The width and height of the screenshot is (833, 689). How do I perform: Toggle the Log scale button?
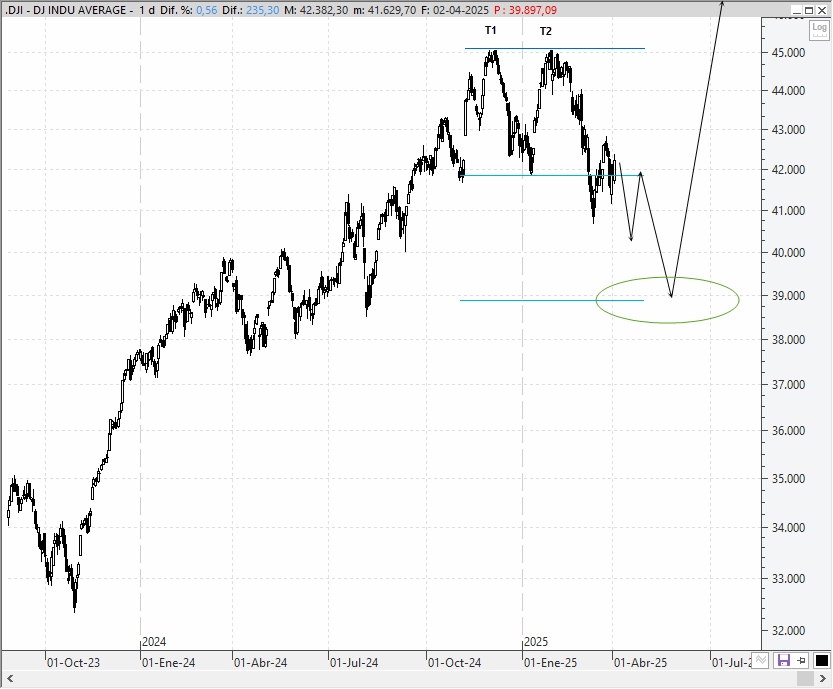tap(819, 30)
